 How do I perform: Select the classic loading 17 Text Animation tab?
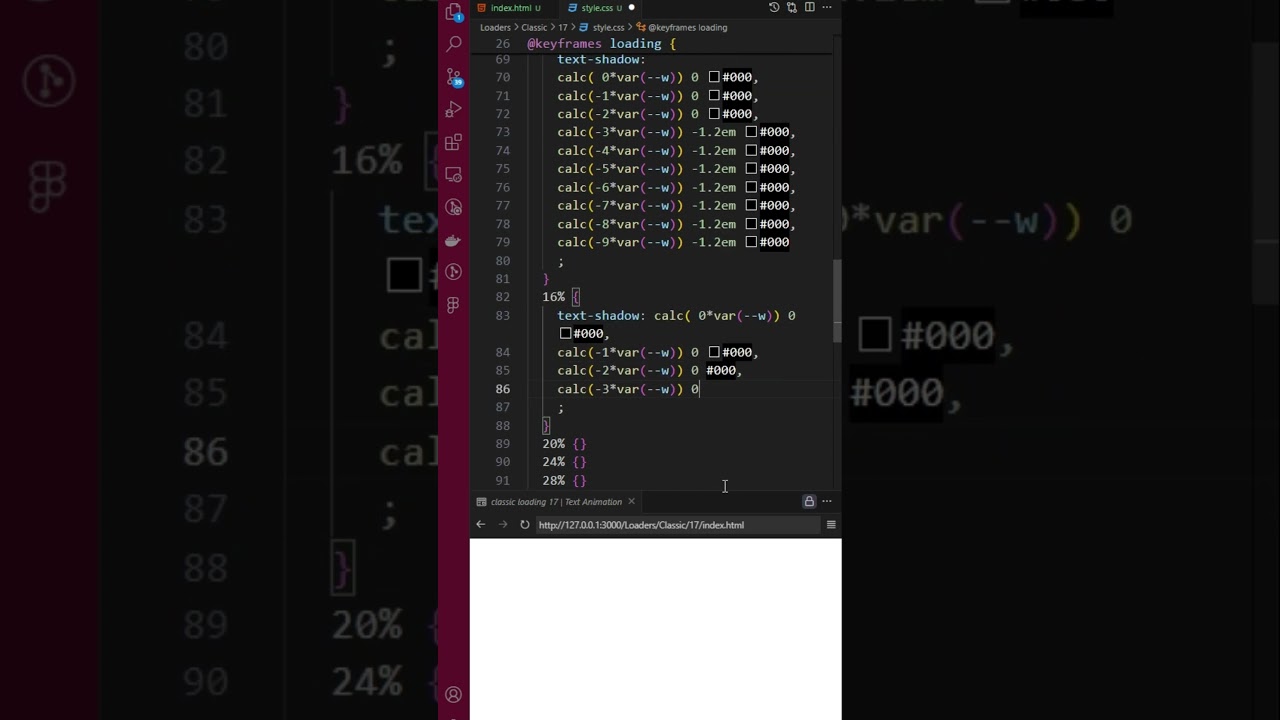point(556,501)
